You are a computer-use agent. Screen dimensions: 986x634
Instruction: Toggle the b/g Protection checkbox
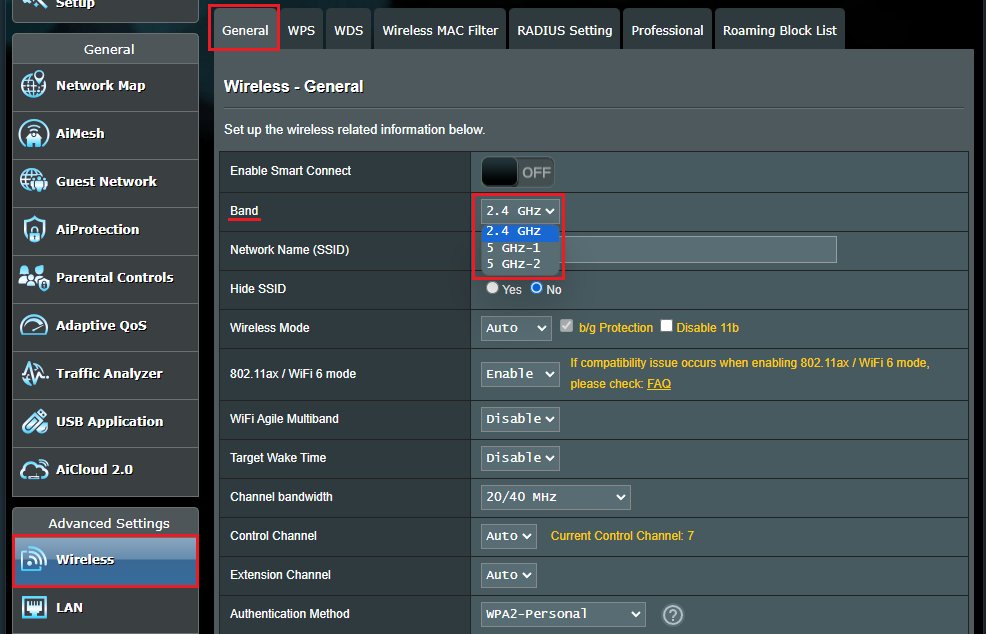567,326
